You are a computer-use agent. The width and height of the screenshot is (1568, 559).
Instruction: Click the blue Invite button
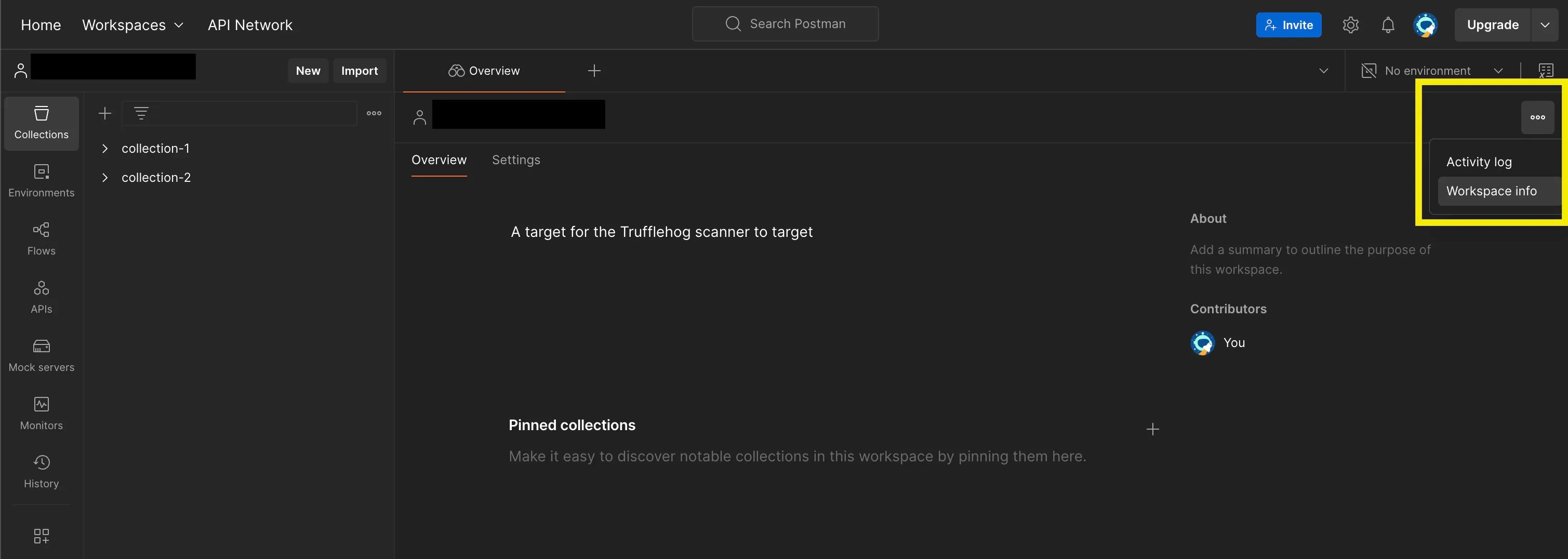tap(1288, 25)
